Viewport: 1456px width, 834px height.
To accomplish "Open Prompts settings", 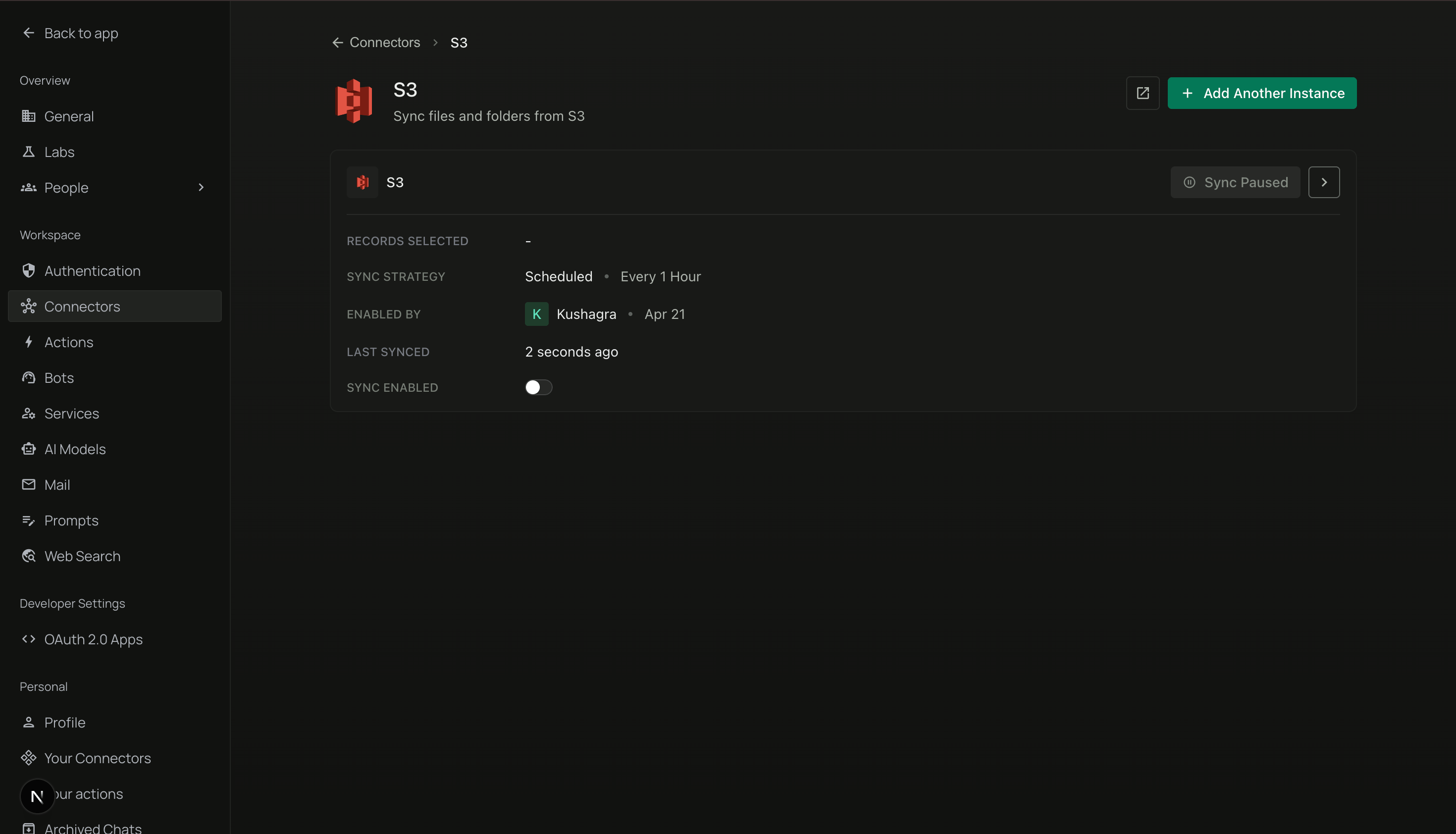I will click(x=114, y=521).
